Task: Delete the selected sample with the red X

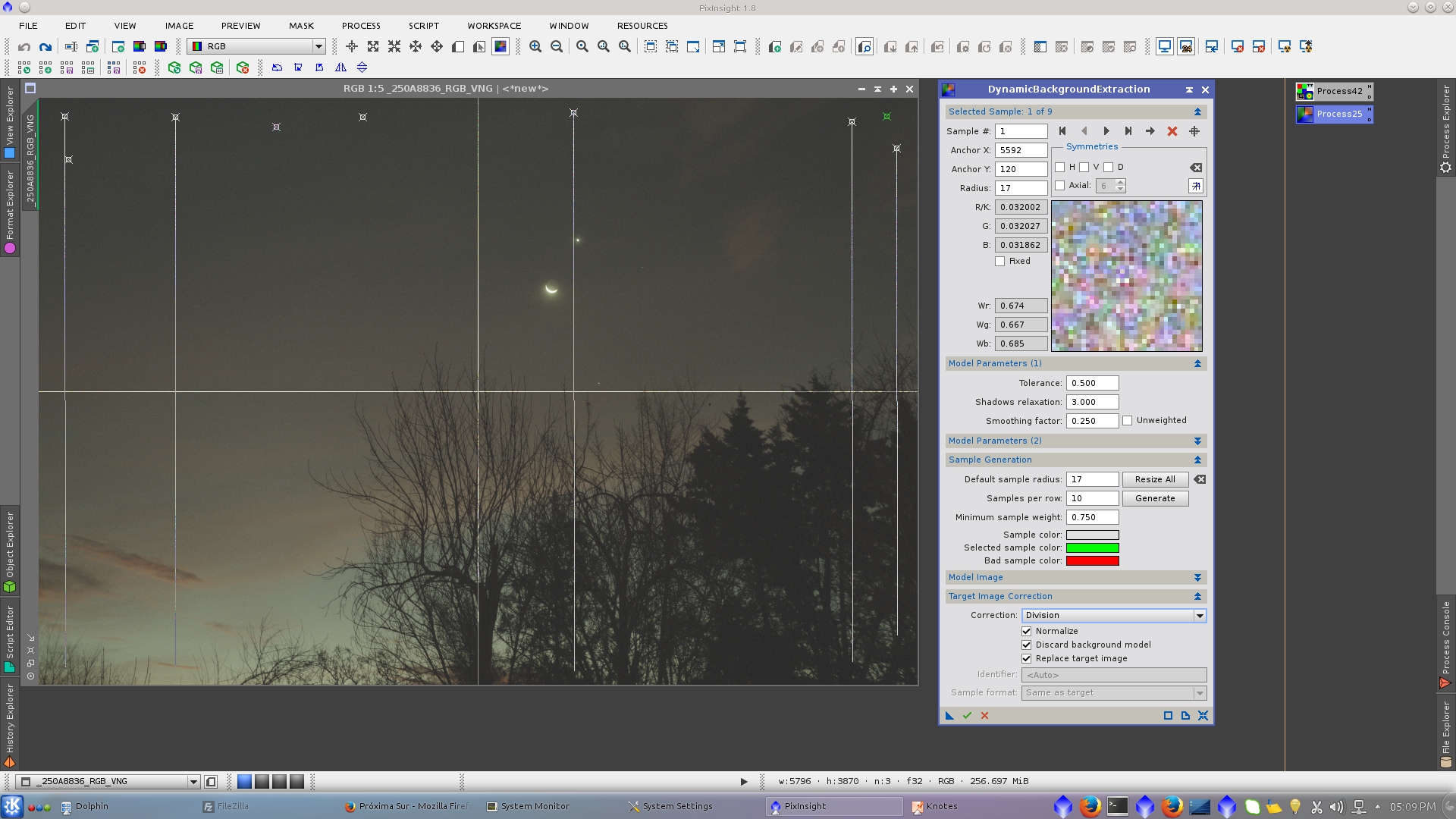Action: [x=1172, y=131]
